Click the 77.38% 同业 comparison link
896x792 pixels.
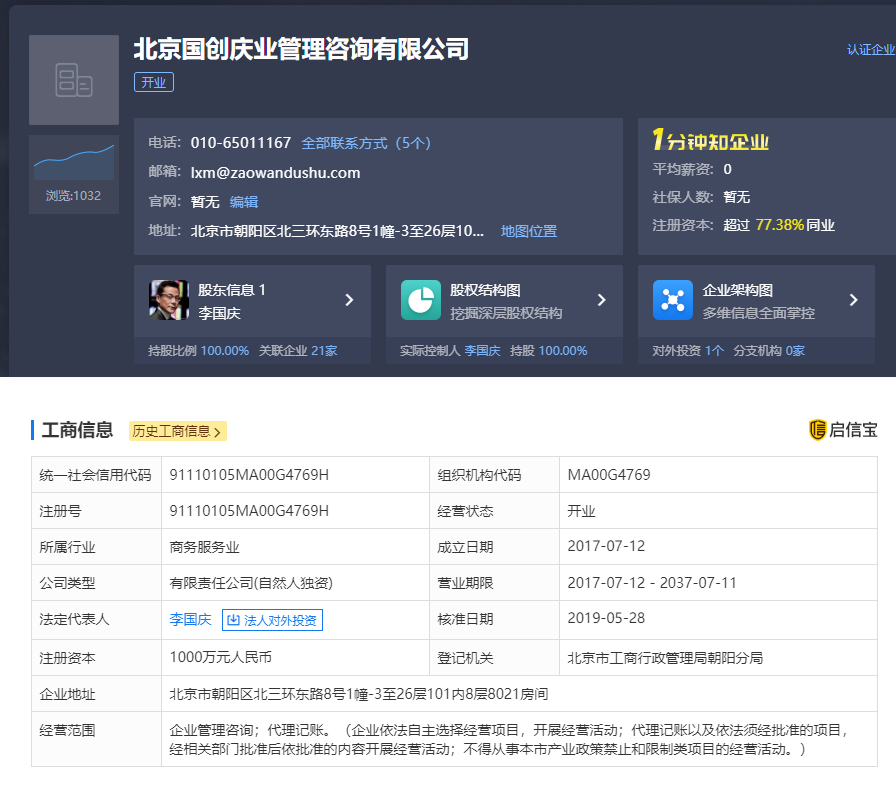(795, 226)
